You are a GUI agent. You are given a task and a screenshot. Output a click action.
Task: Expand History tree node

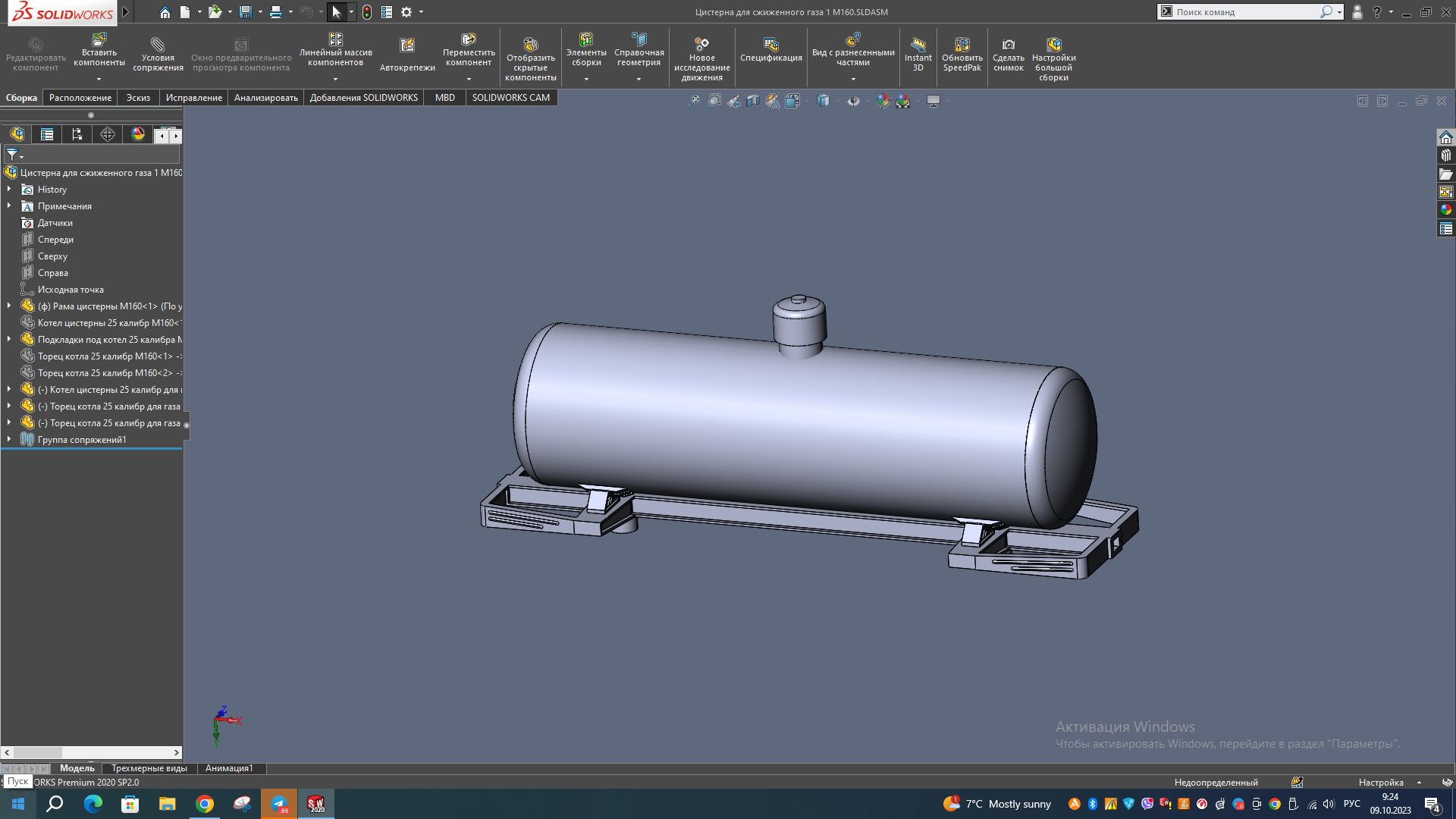coord(9,190)
